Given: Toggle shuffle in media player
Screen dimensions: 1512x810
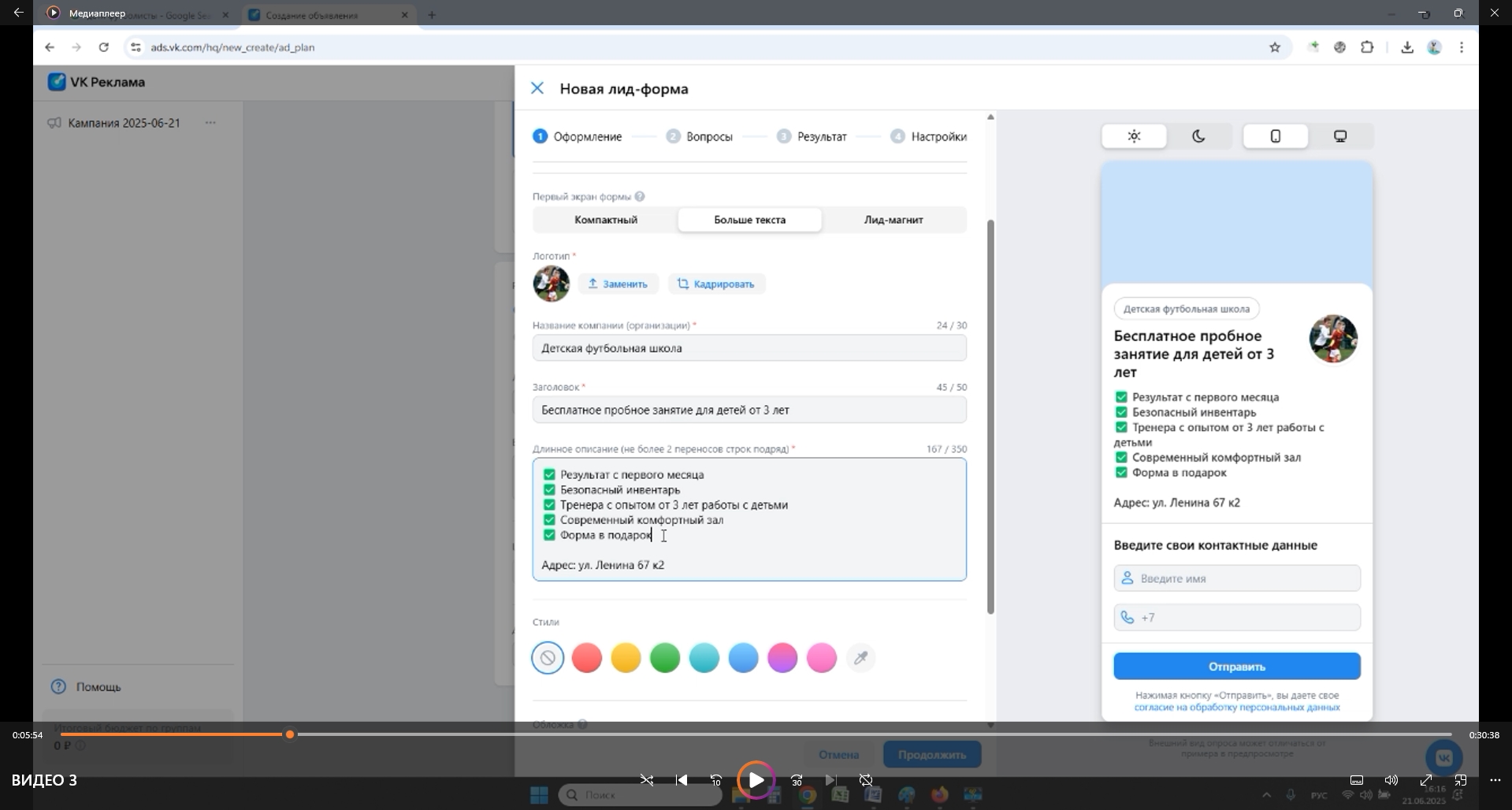Looking at the screenshot, I should [x=647, y=780].
